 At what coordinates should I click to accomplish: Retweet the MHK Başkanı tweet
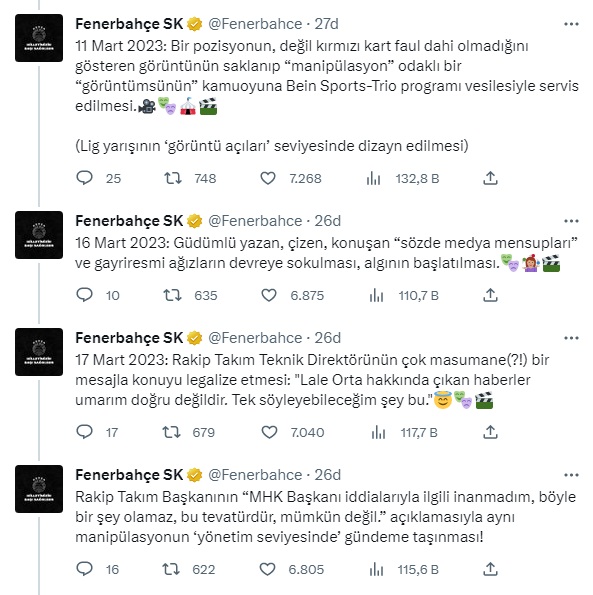tap(171, 569)
